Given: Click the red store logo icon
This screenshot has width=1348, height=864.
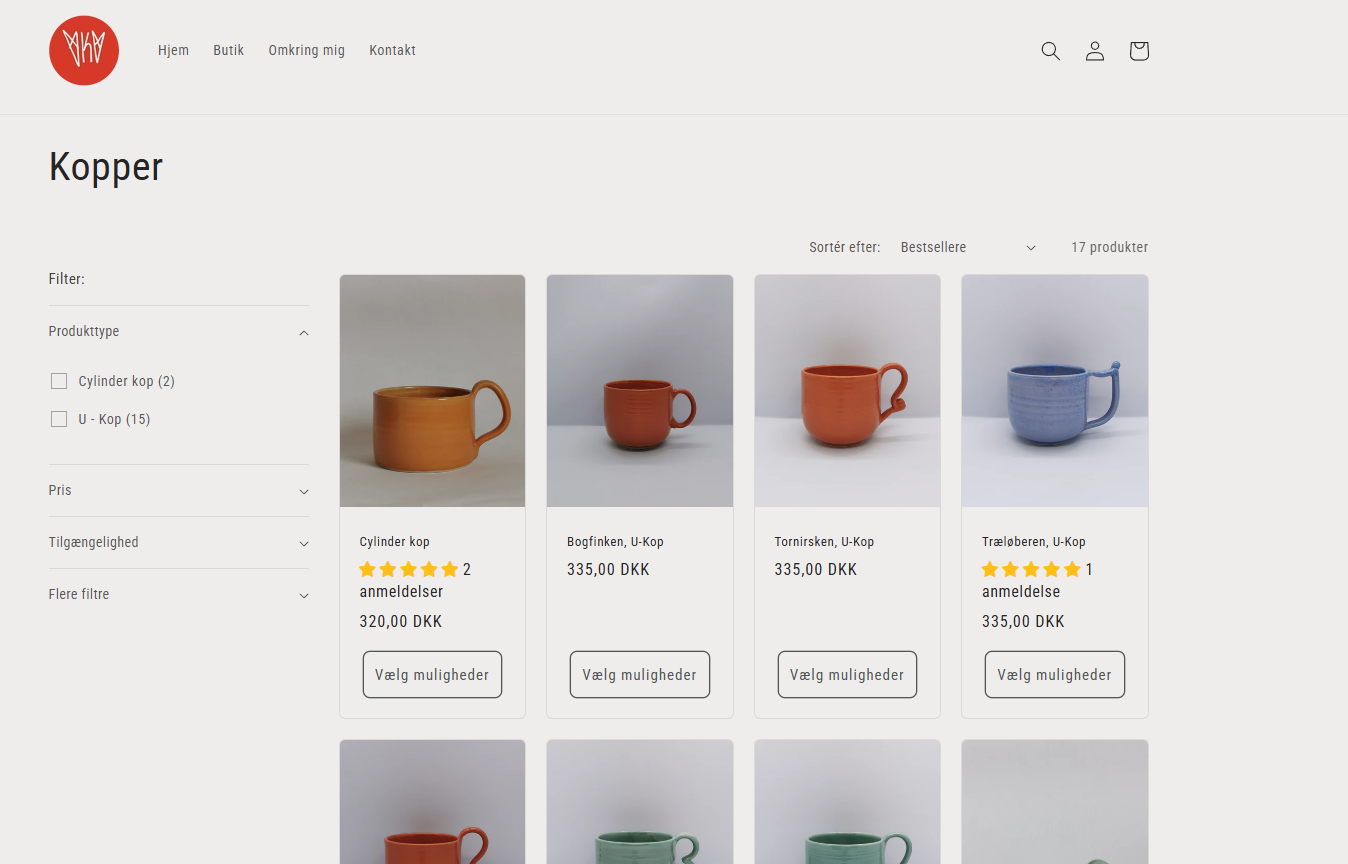Looking at the screenshot, I should [x=84, y=51].
